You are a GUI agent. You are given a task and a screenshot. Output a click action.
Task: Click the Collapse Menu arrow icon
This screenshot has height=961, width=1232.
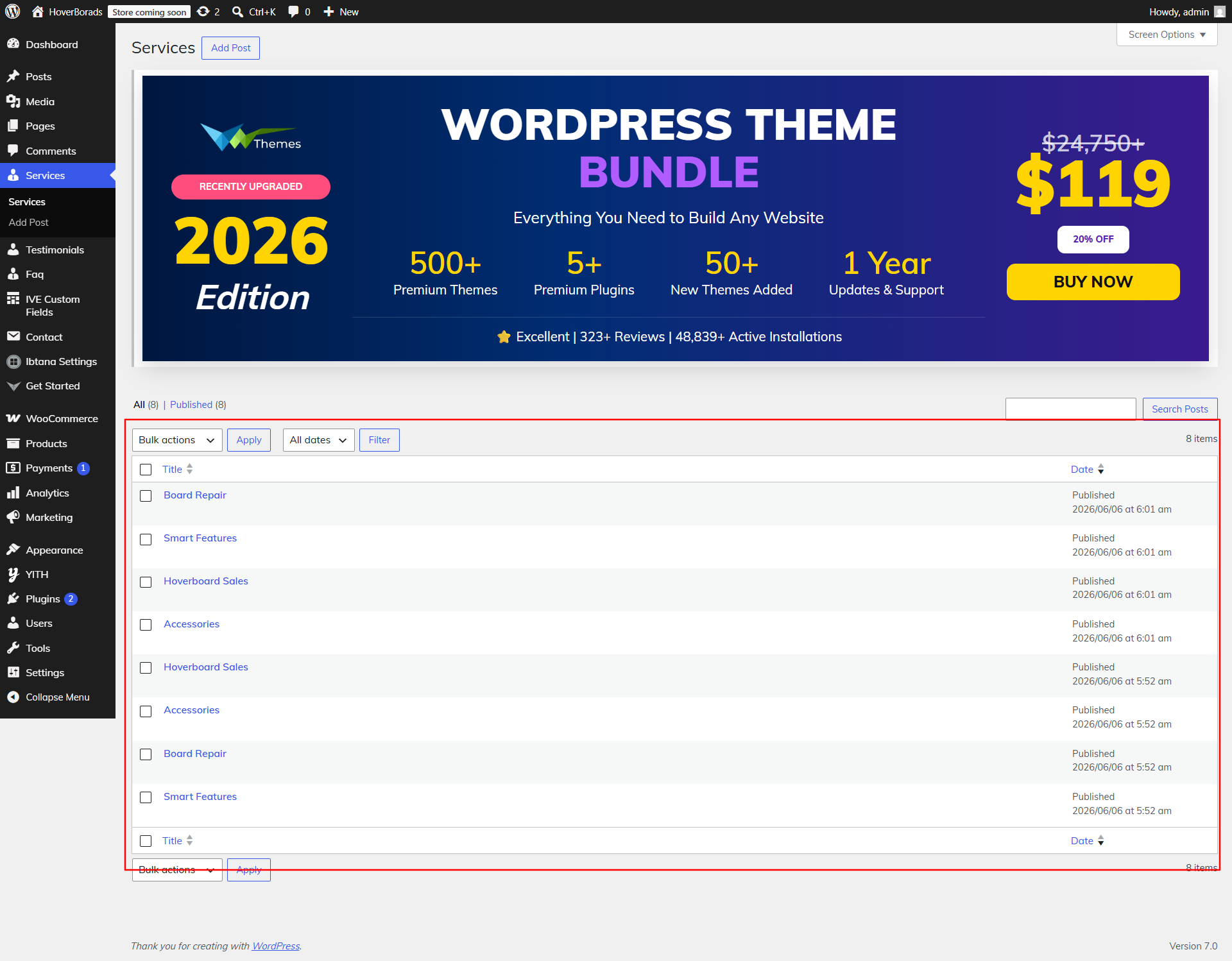(x=13, y=697)
